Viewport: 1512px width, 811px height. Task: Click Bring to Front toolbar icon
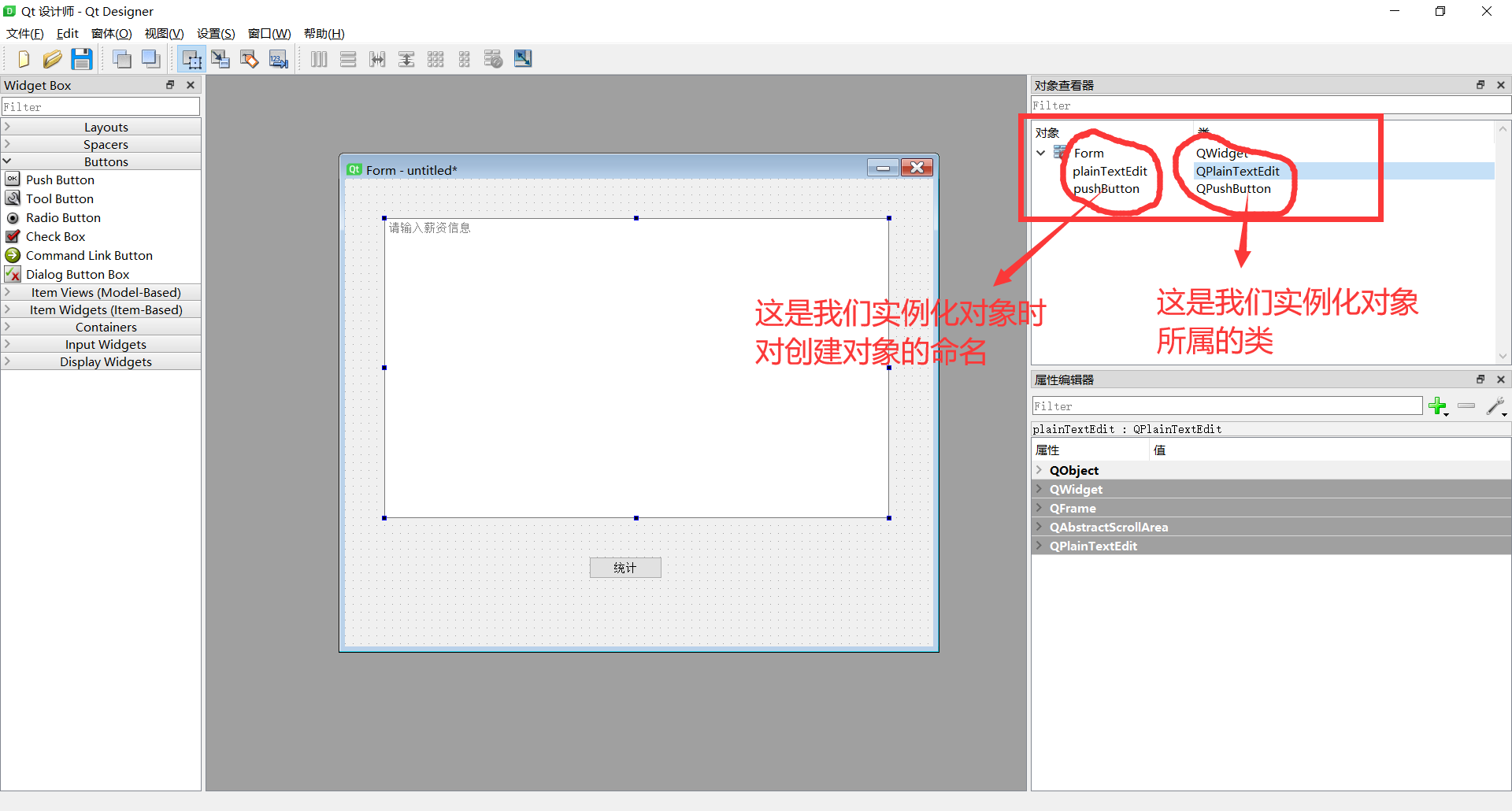[x=150, y=59]
